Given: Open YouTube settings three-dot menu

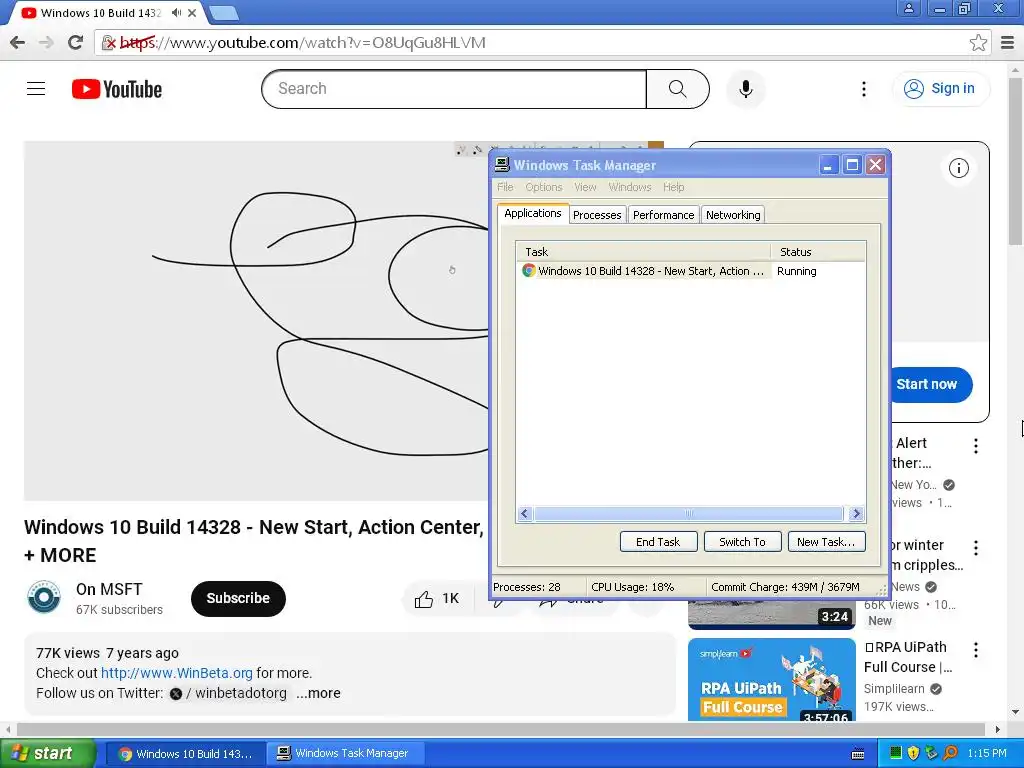Looking at the screenshot, I should [x=863, y=89].
